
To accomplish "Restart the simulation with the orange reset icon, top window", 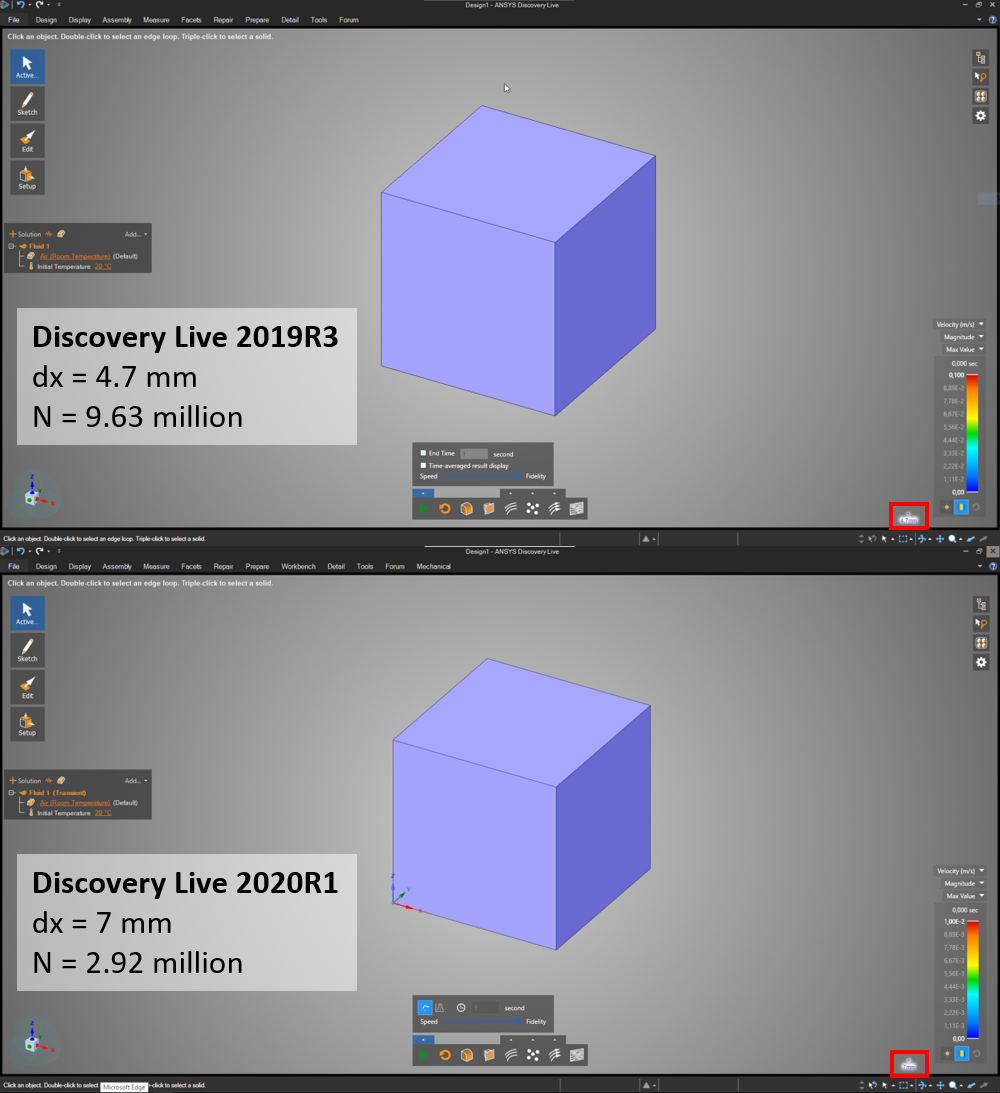I will coord(445,509).
